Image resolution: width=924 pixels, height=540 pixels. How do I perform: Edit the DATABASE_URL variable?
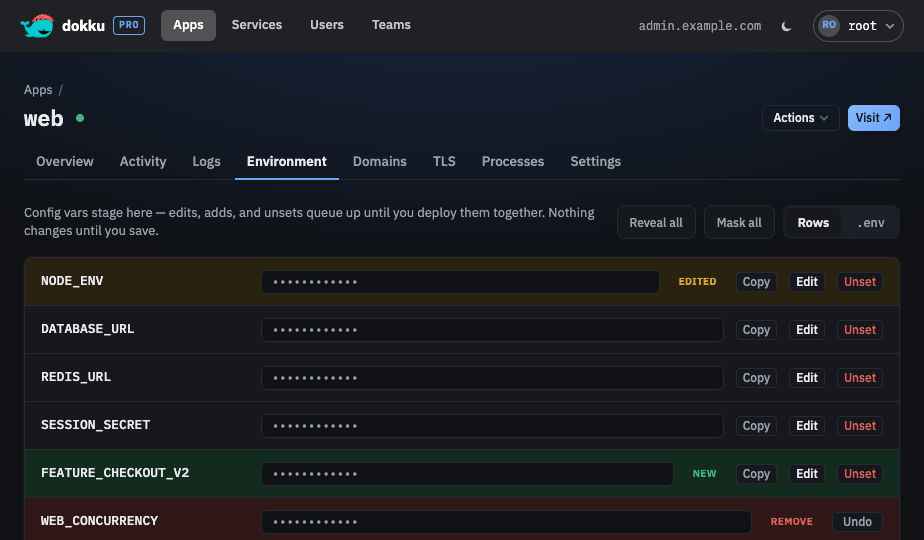click(807, 330)
